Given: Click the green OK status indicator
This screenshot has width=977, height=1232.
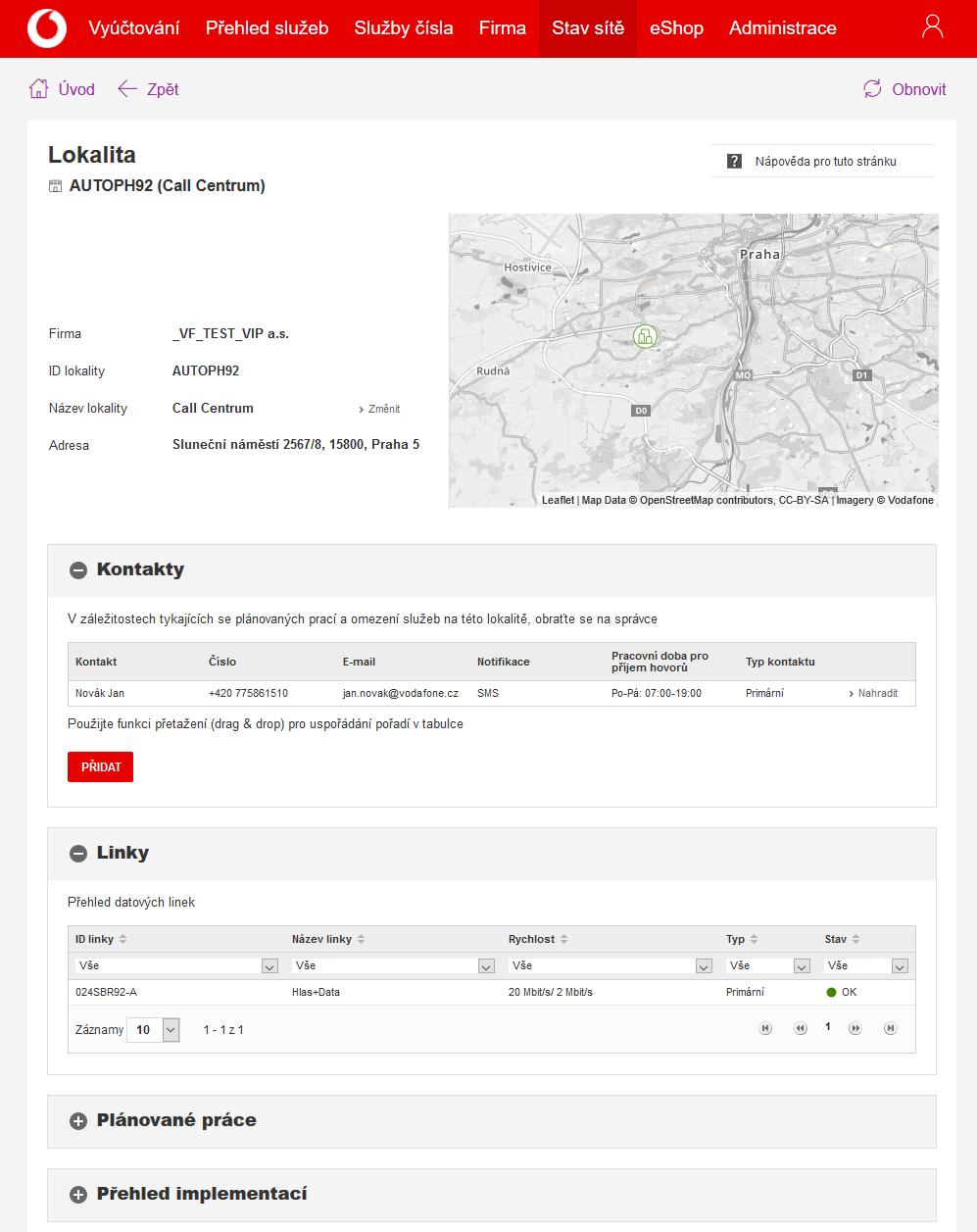Looking at the screenshot, I should [831, 992].
